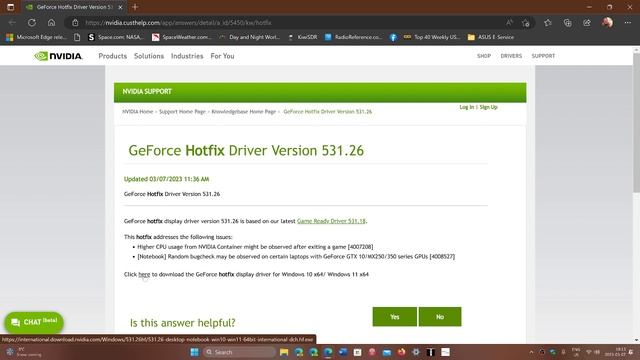Click the NVIDIA Home breadcrumb

point(138,111)
